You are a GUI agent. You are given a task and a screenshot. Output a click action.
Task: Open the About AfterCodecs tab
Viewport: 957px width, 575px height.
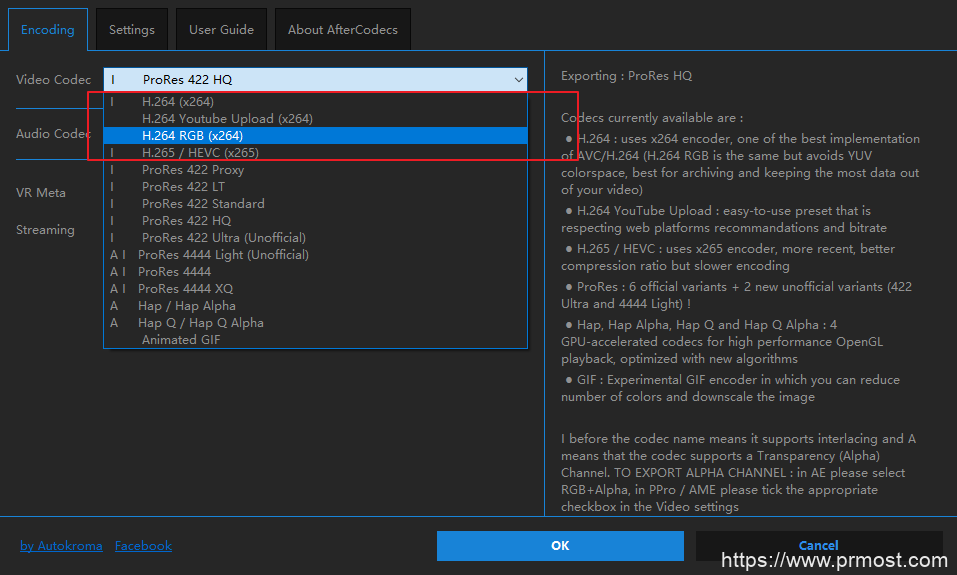tap(343, 29)
